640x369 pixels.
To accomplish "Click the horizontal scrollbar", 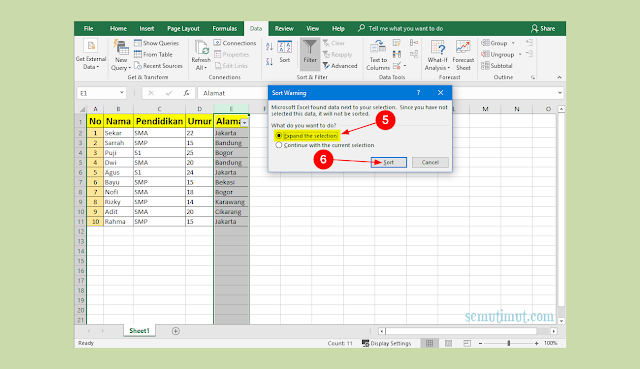I will [x=461, y=331].
